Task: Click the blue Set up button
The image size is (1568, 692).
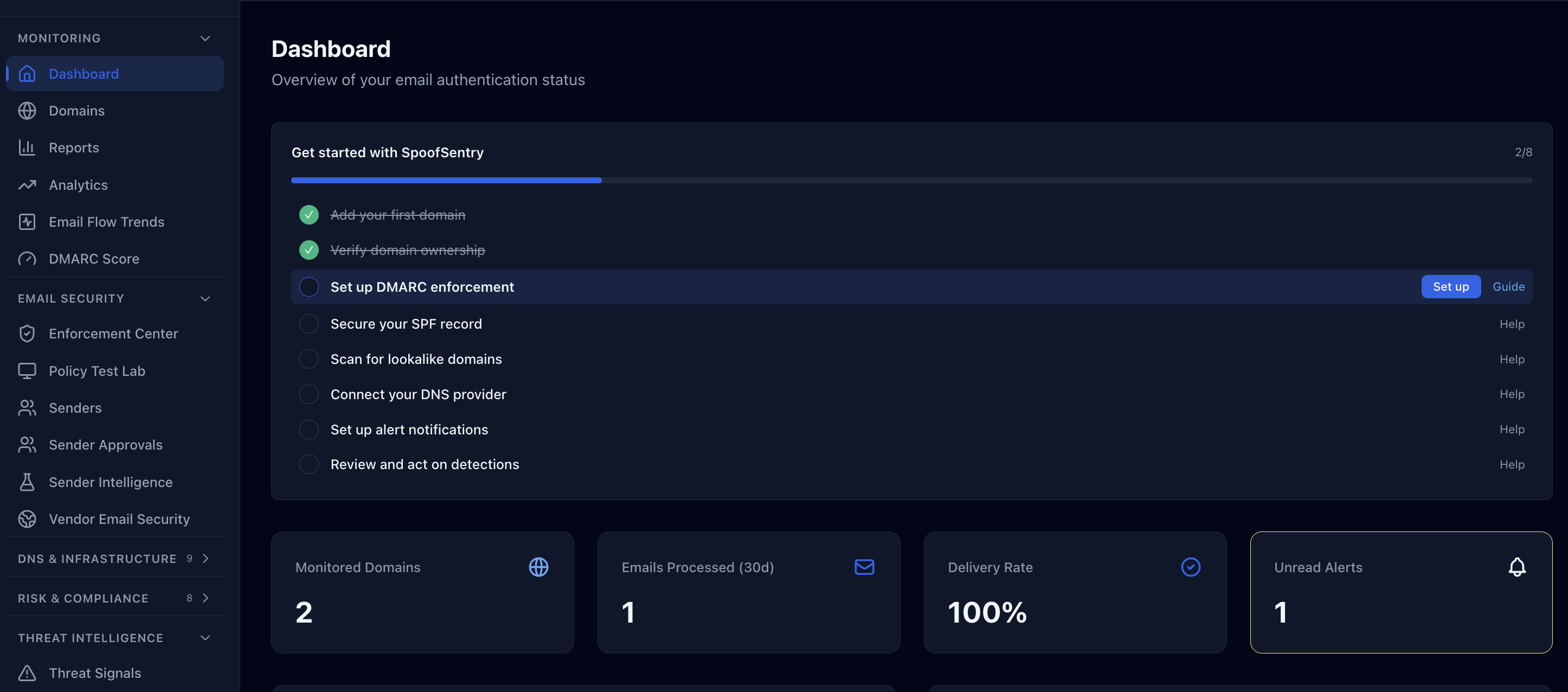Action: (1450, 287)
